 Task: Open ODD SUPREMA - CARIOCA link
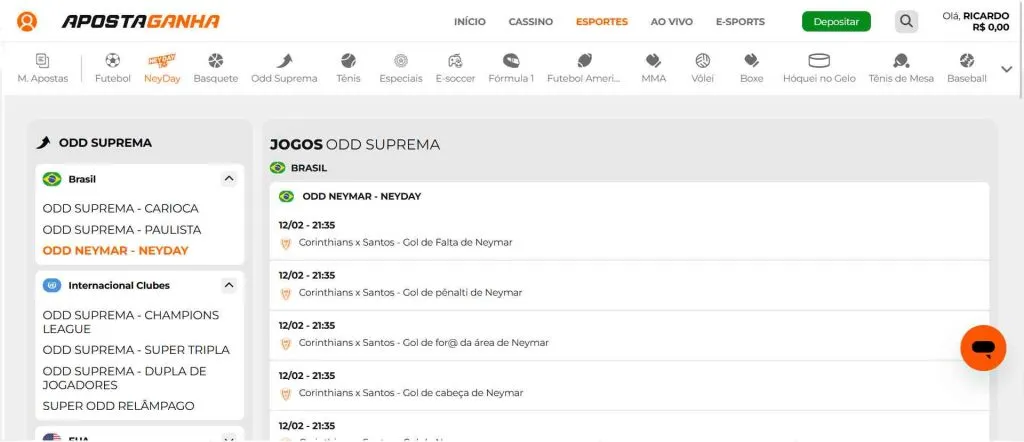tap(121, 208)
